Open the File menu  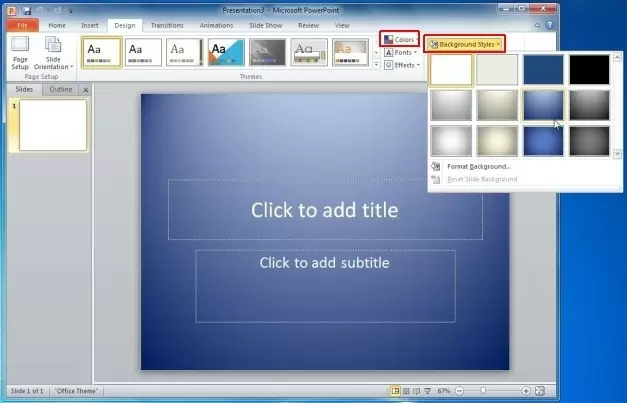tap(21, 24)
